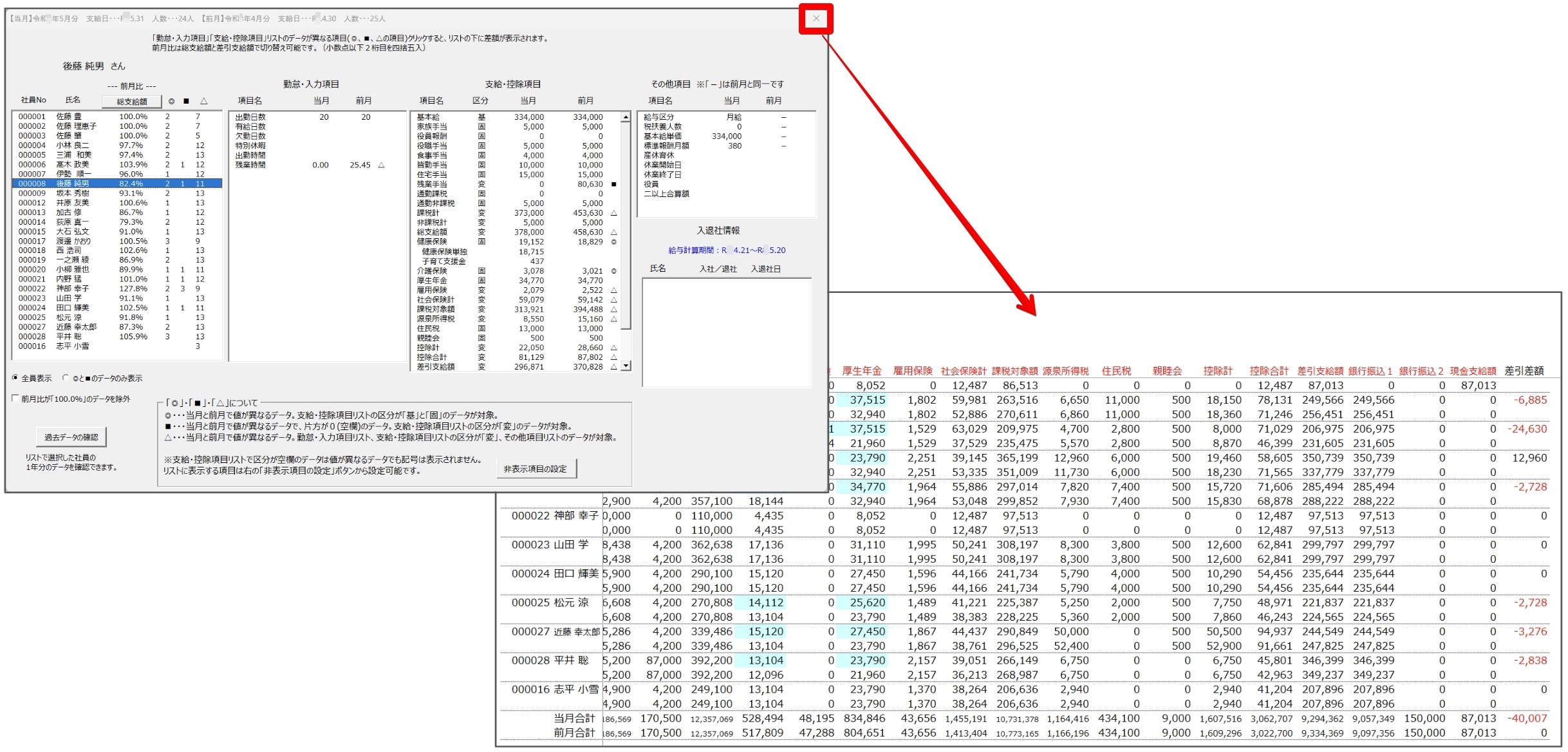Select employee 000002 佐藤 理恵子 row
The image size is (1568, 752).
(117, 126)
